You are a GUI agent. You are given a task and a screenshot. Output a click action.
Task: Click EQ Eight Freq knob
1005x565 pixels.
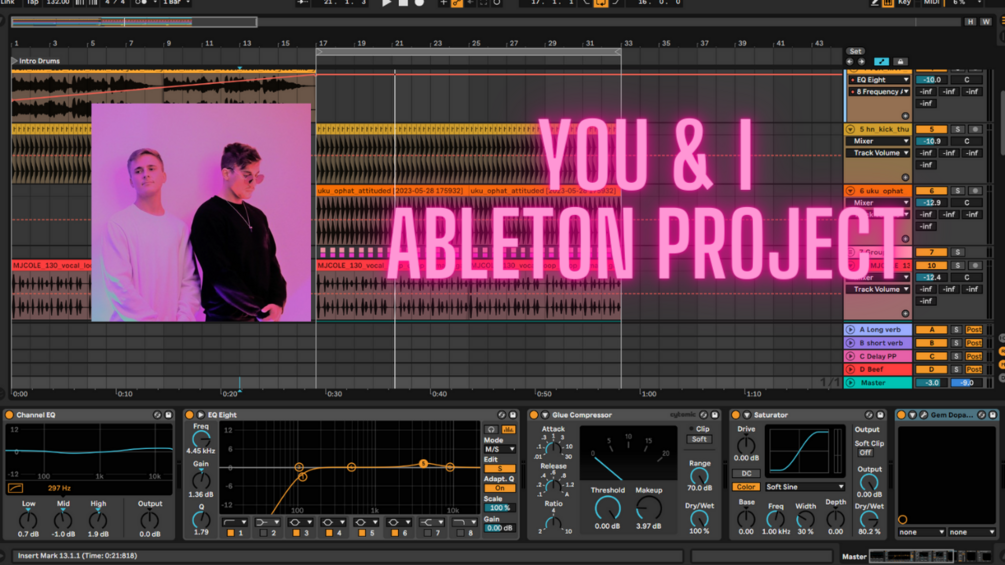[201, 439]
